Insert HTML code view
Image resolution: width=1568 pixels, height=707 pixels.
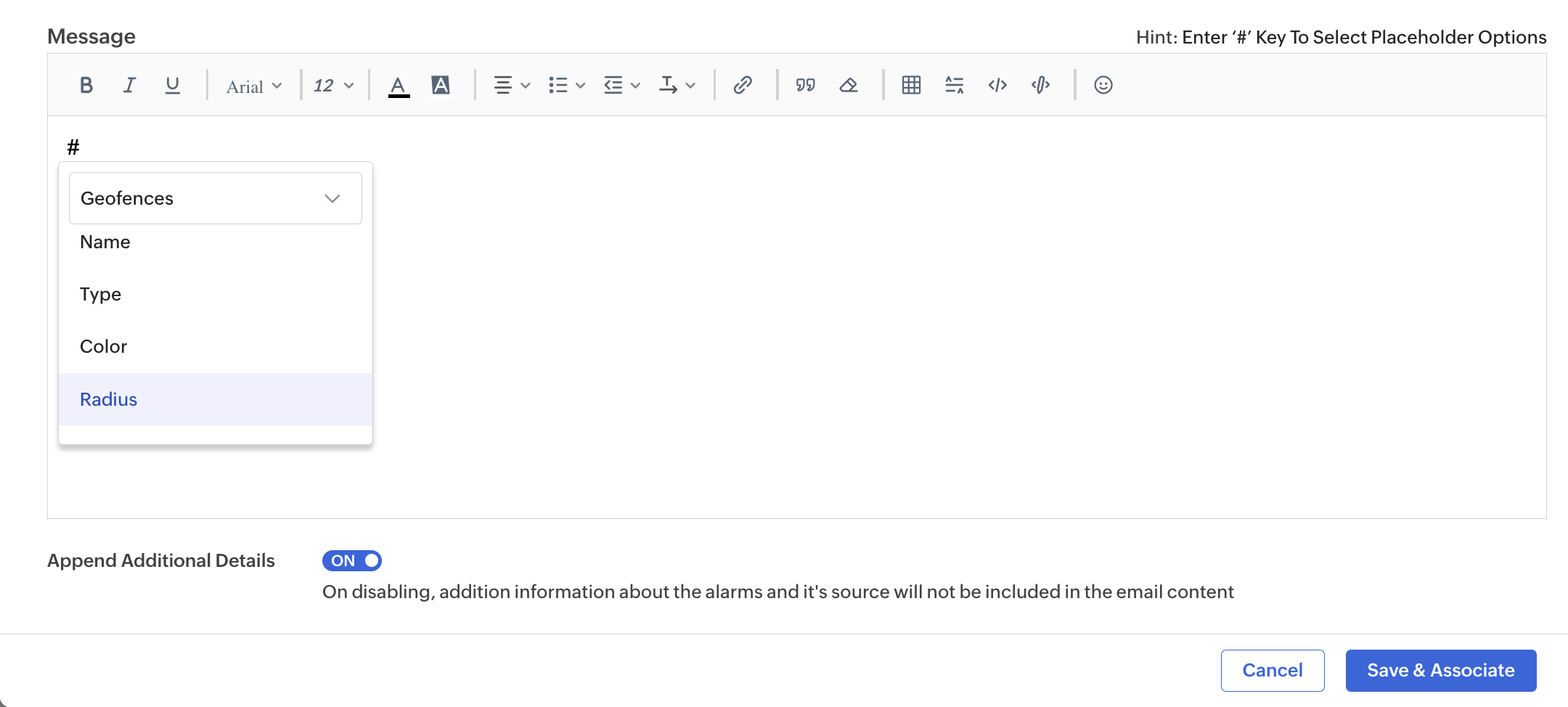pyautogui.click(x=997, y=85)
